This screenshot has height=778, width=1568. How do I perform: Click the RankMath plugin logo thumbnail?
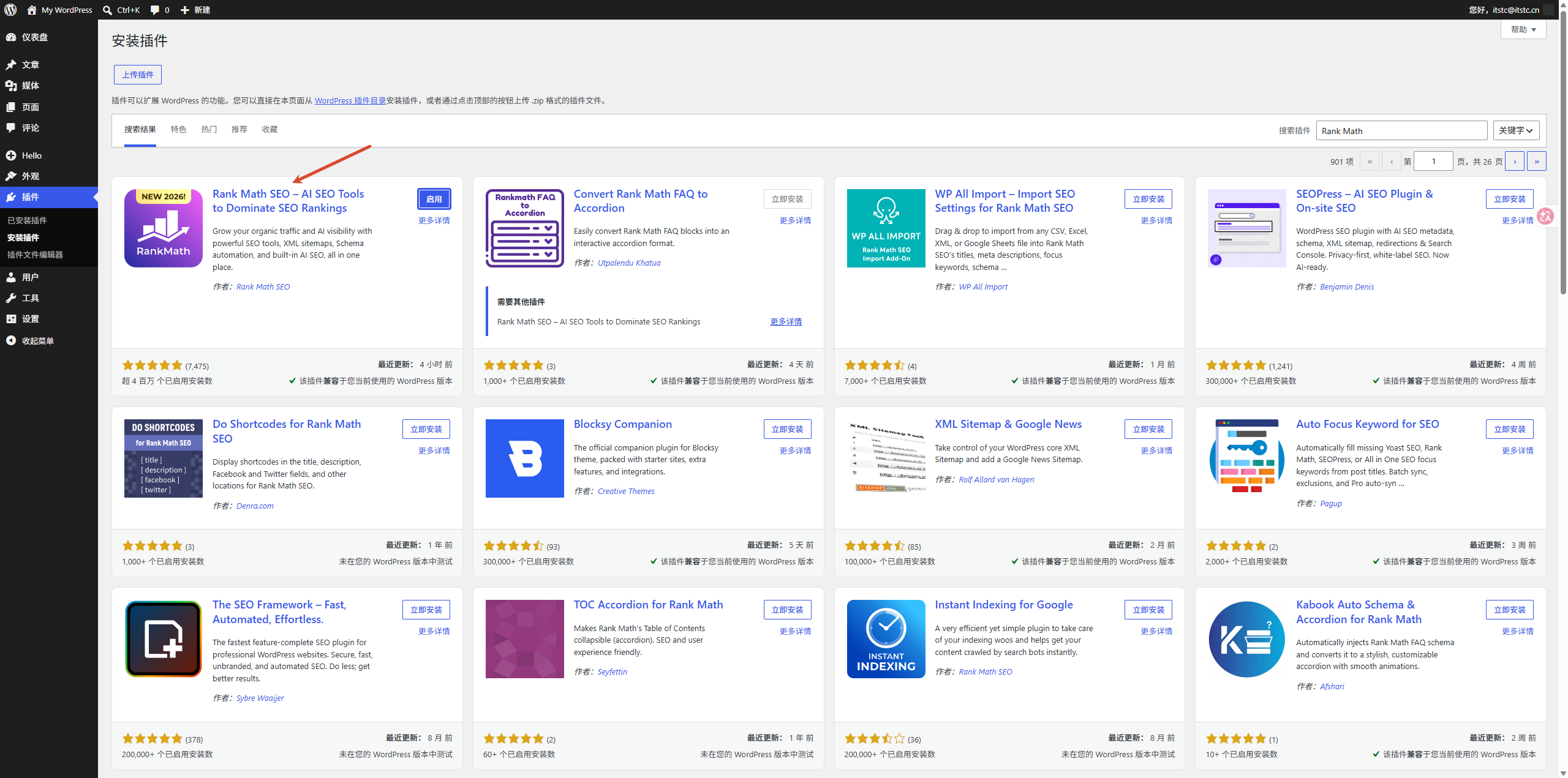pos(164,228)
